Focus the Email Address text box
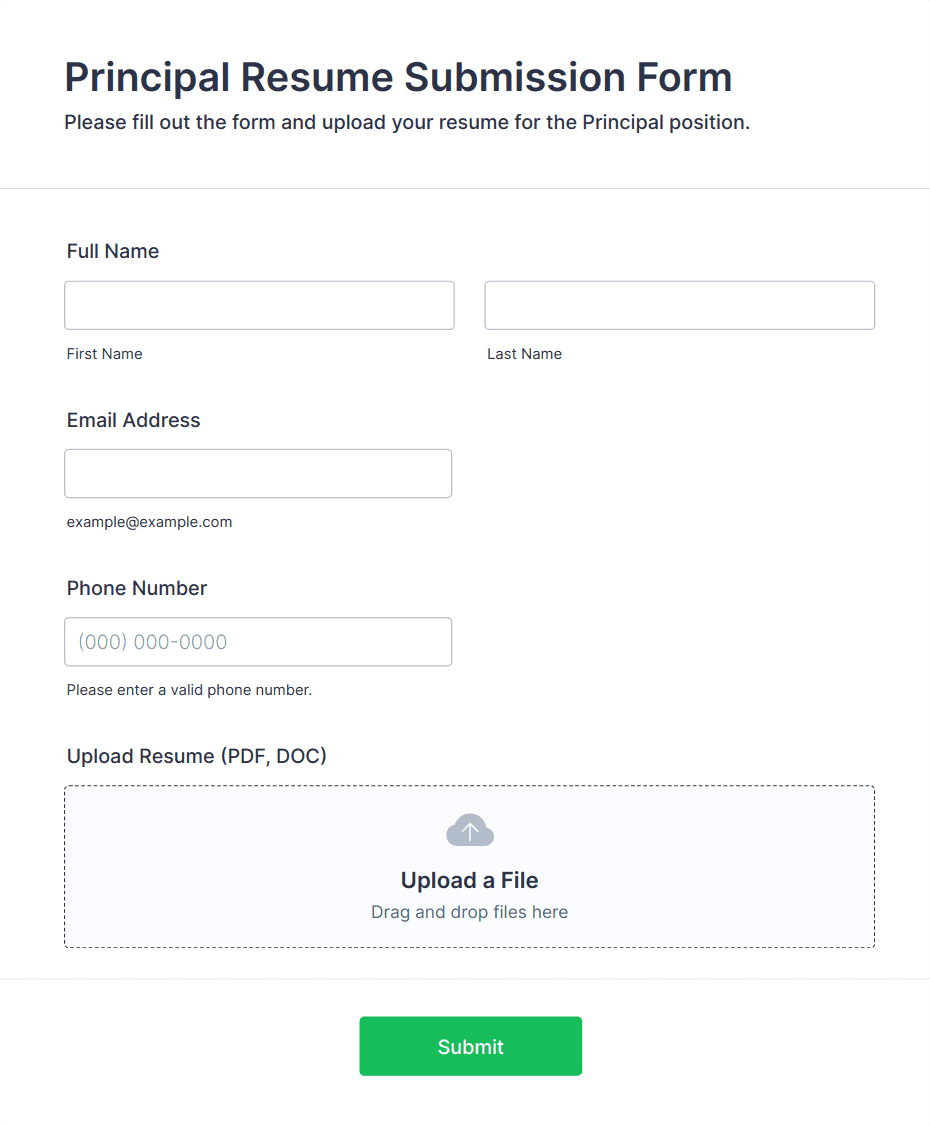 258,473
